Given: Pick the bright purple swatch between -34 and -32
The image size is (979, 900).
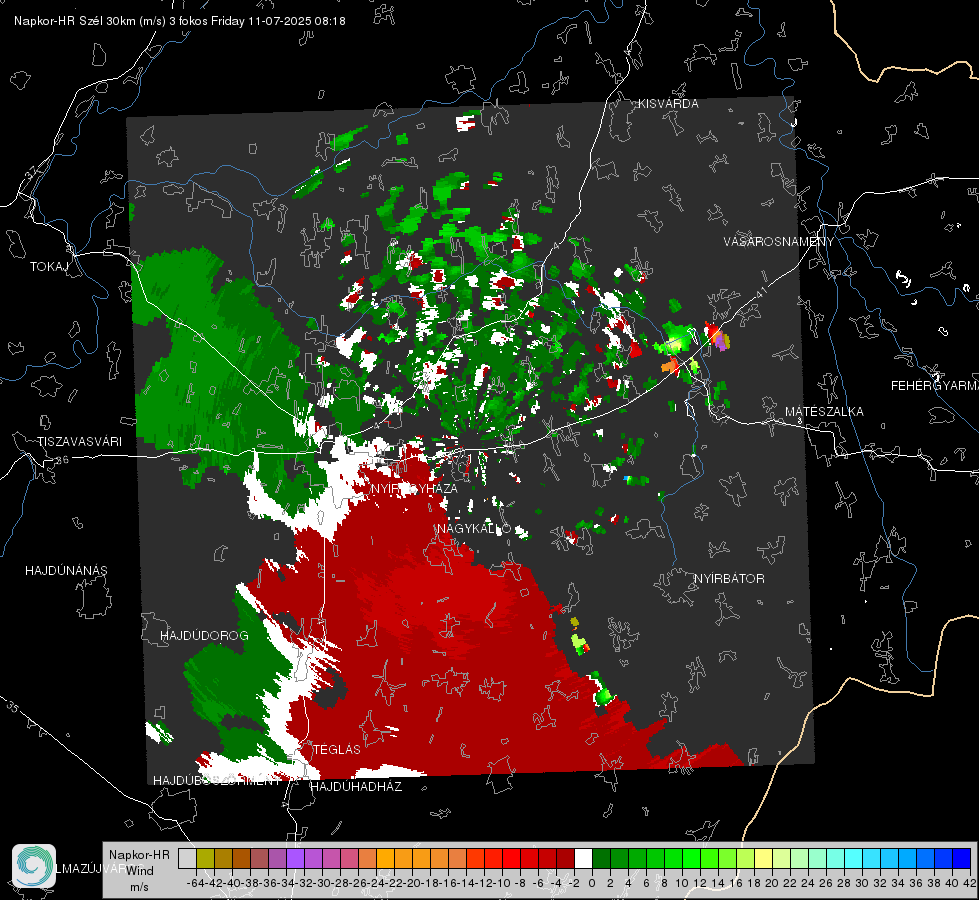Looking at the screenshot, I should [295, 859].
